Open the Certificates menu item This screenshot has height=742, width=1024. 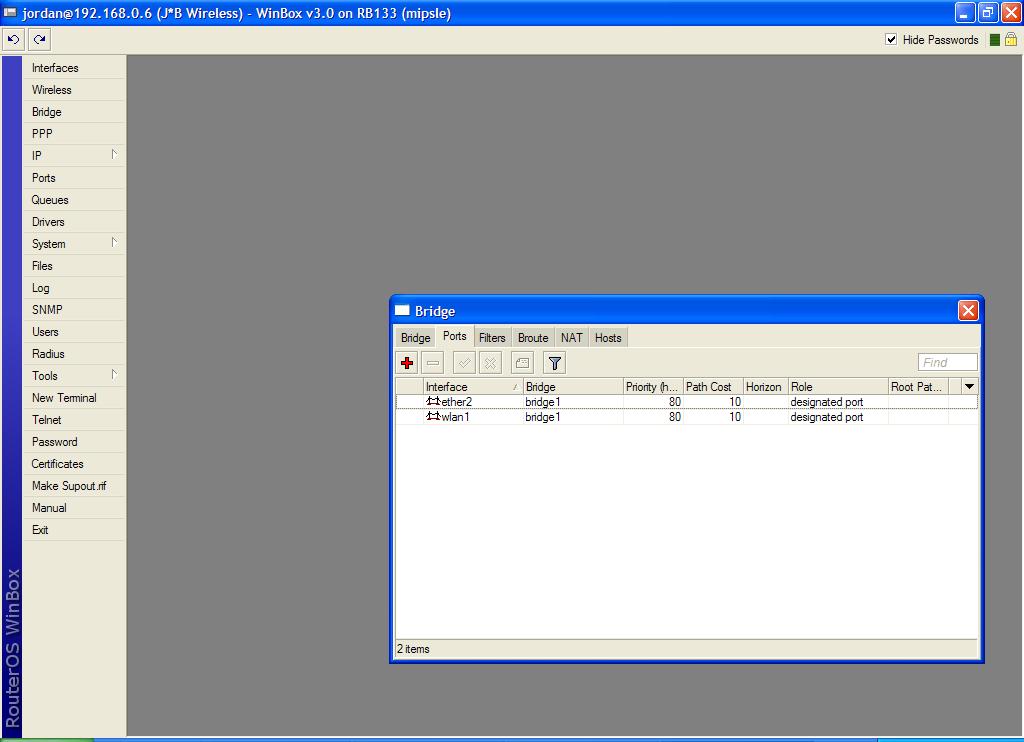pos(73,464)
